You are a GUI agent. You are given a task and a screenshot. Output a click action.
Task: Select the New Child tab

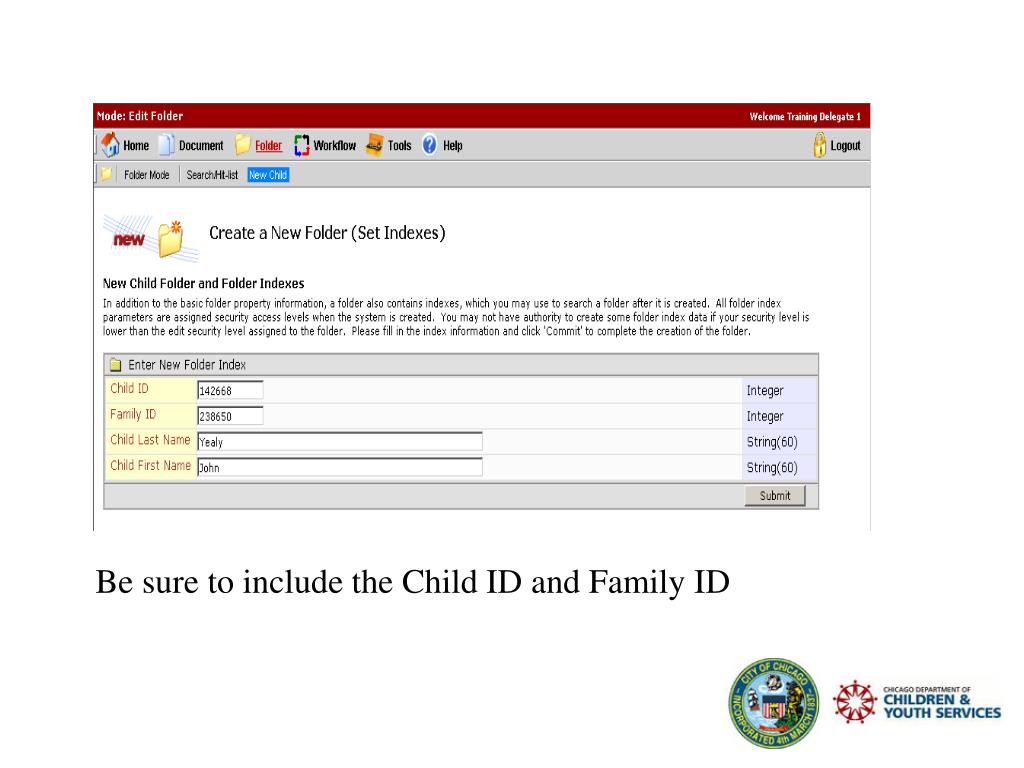coord(268,175)
